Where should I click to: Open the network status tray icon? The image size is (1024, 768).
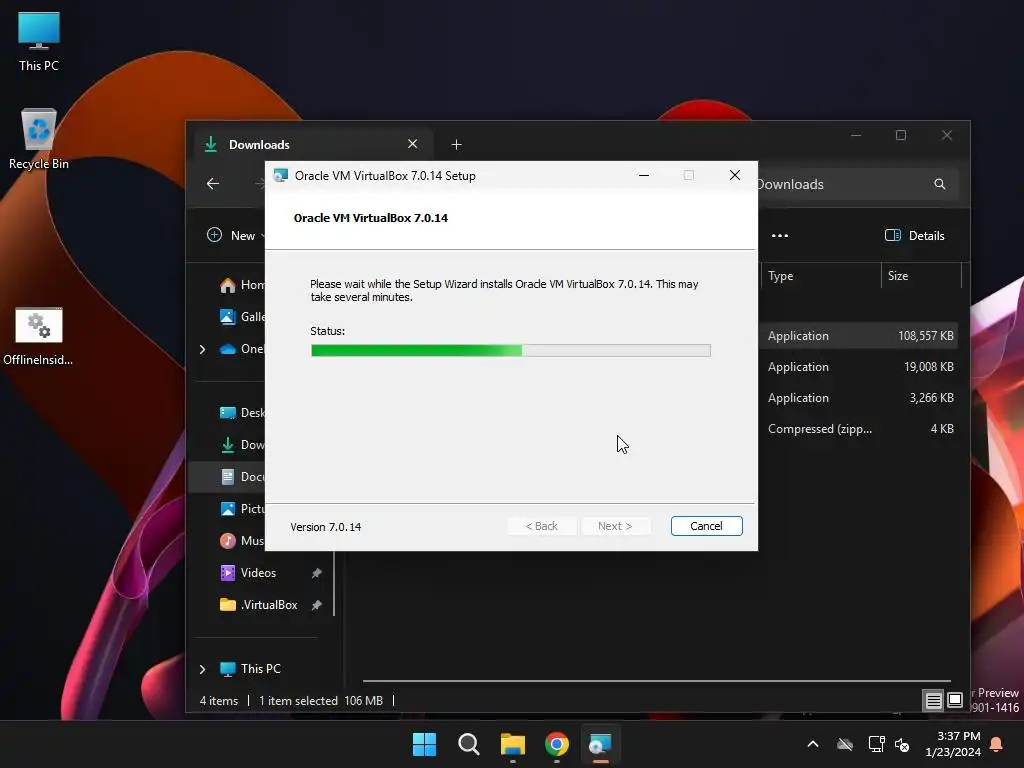pyautogui.click(x=876, y=744)
